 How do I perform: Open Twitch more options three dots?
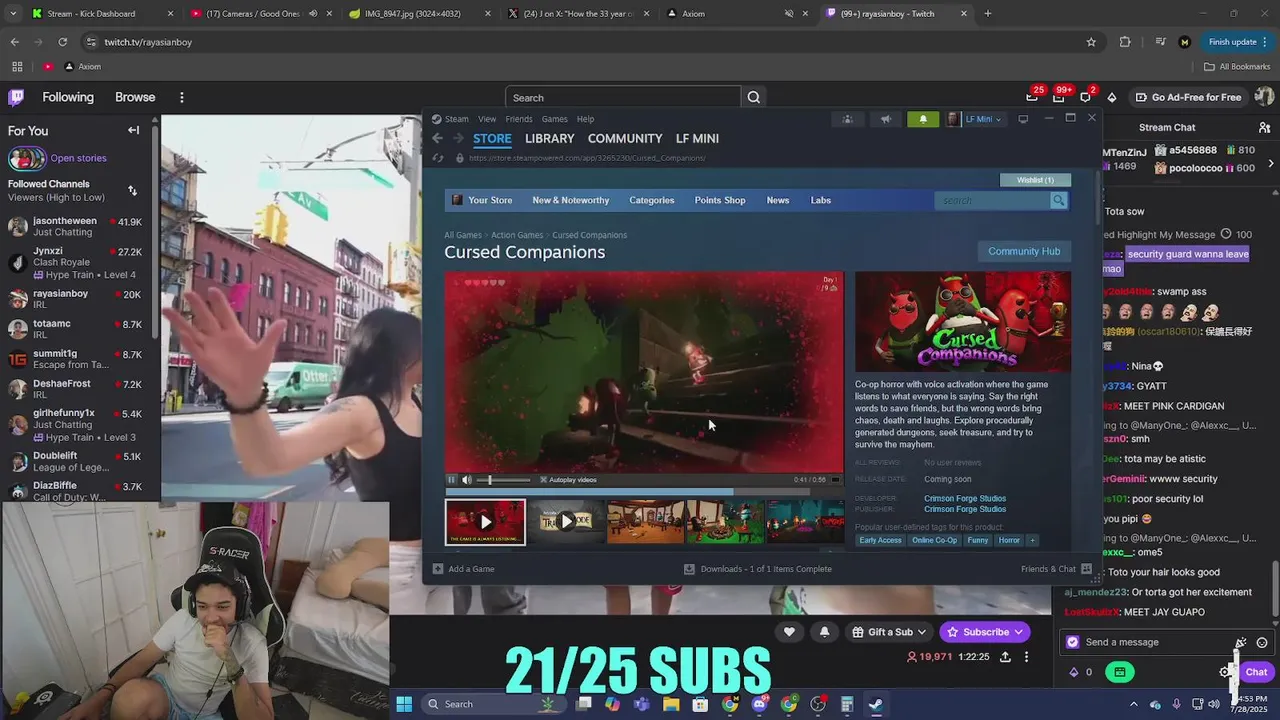[x=182, y=97]
